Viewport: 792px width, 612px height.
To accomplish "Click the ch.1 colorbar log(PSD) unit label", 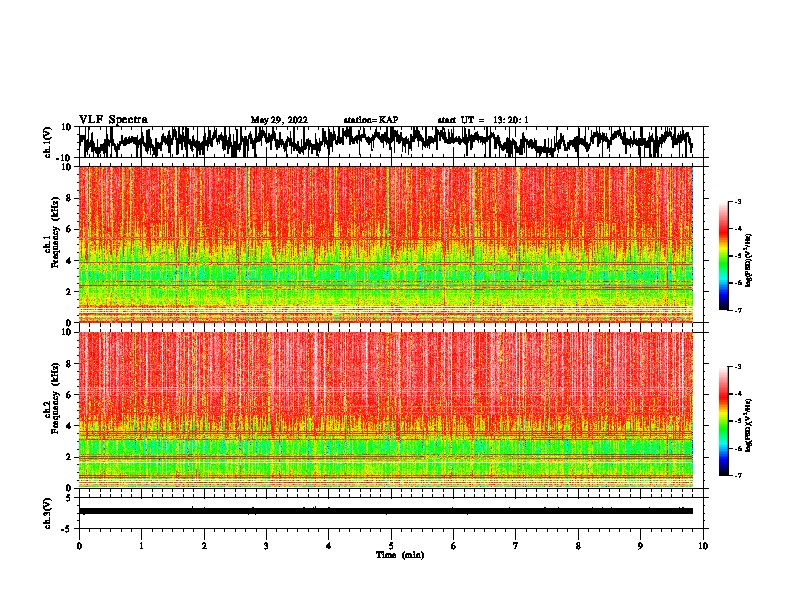I will click(749, 260).
